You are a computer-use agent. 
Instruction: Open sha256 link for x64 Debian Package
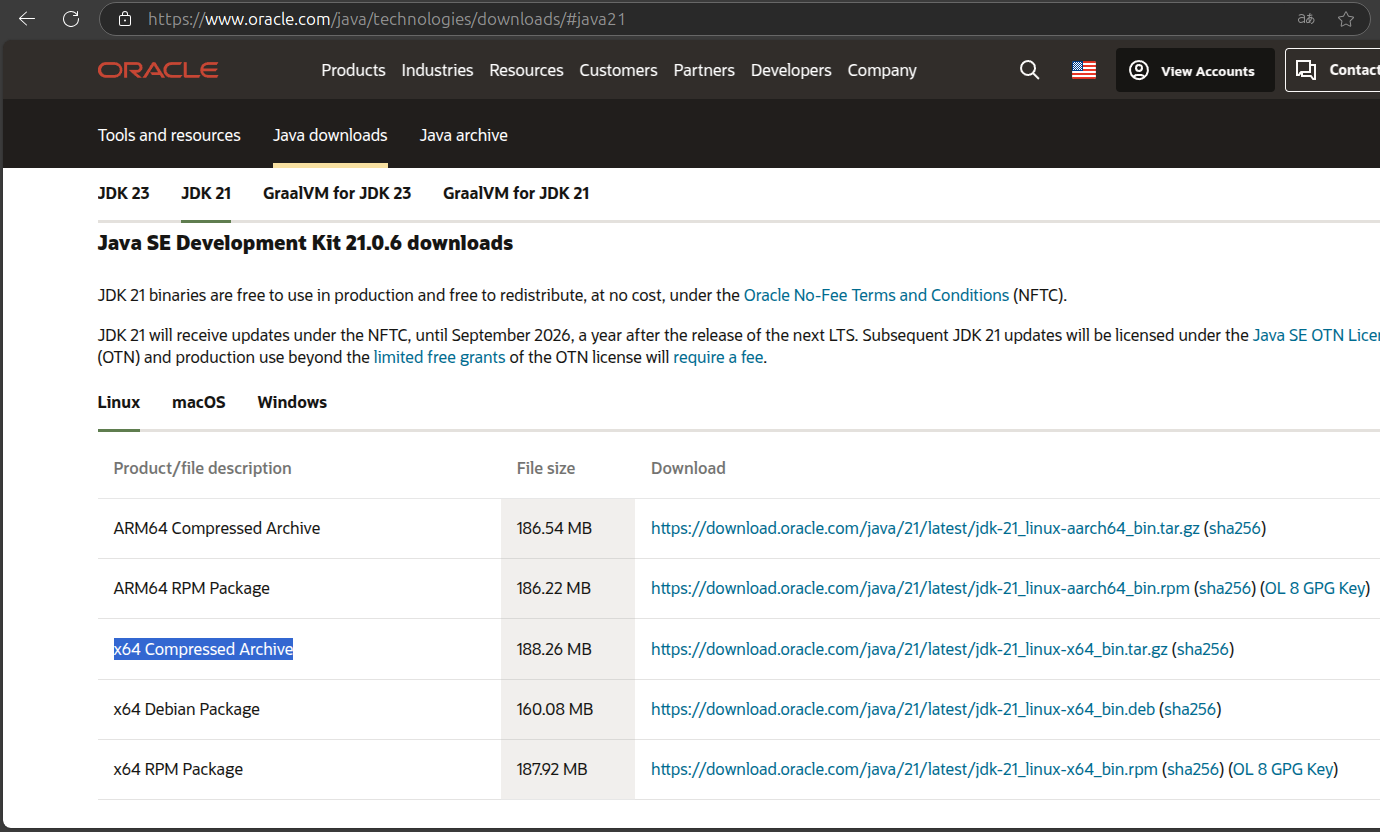pos(1190,709)
